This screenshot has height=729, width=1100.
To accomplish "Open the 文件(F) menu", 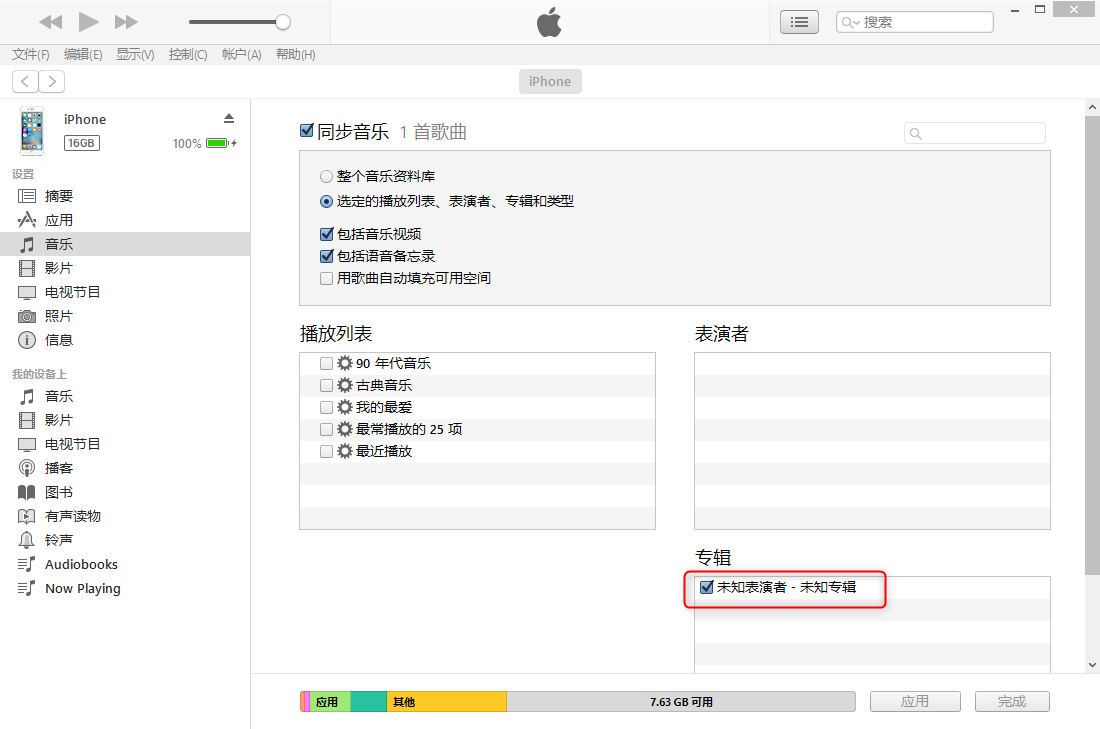I will click(31, 54).
